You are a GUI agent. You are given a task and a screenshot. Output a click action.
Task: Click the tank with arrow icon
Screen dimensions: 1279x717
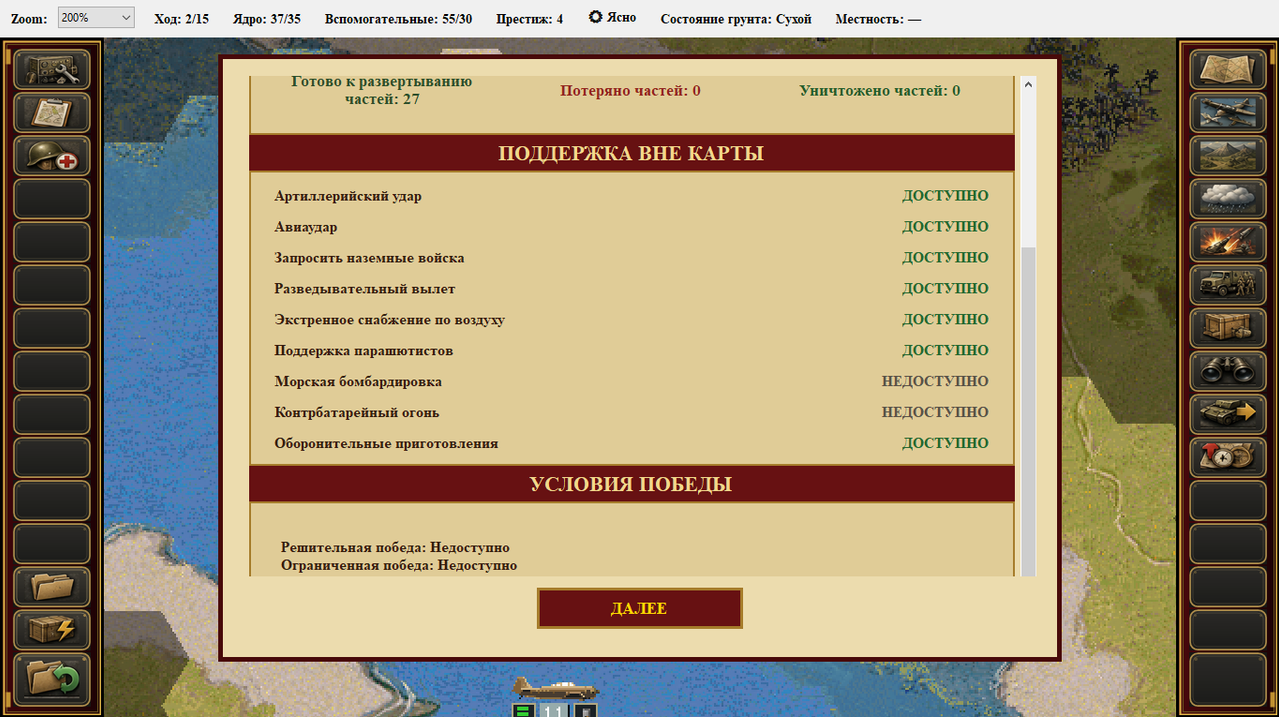(x=1227, y=414)
